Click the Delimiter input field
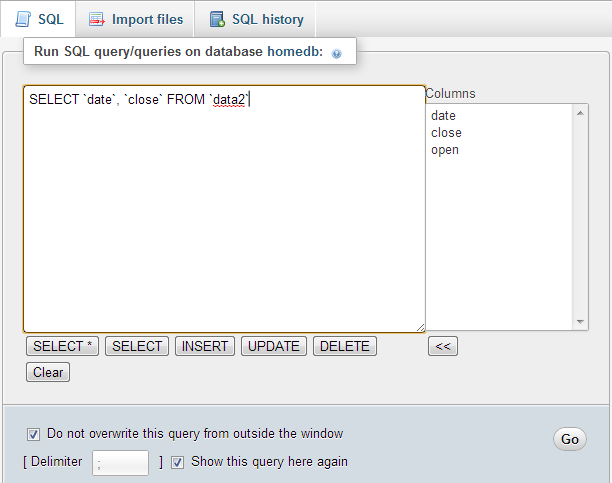The image size is (612, 483). (x=120, y=463)
